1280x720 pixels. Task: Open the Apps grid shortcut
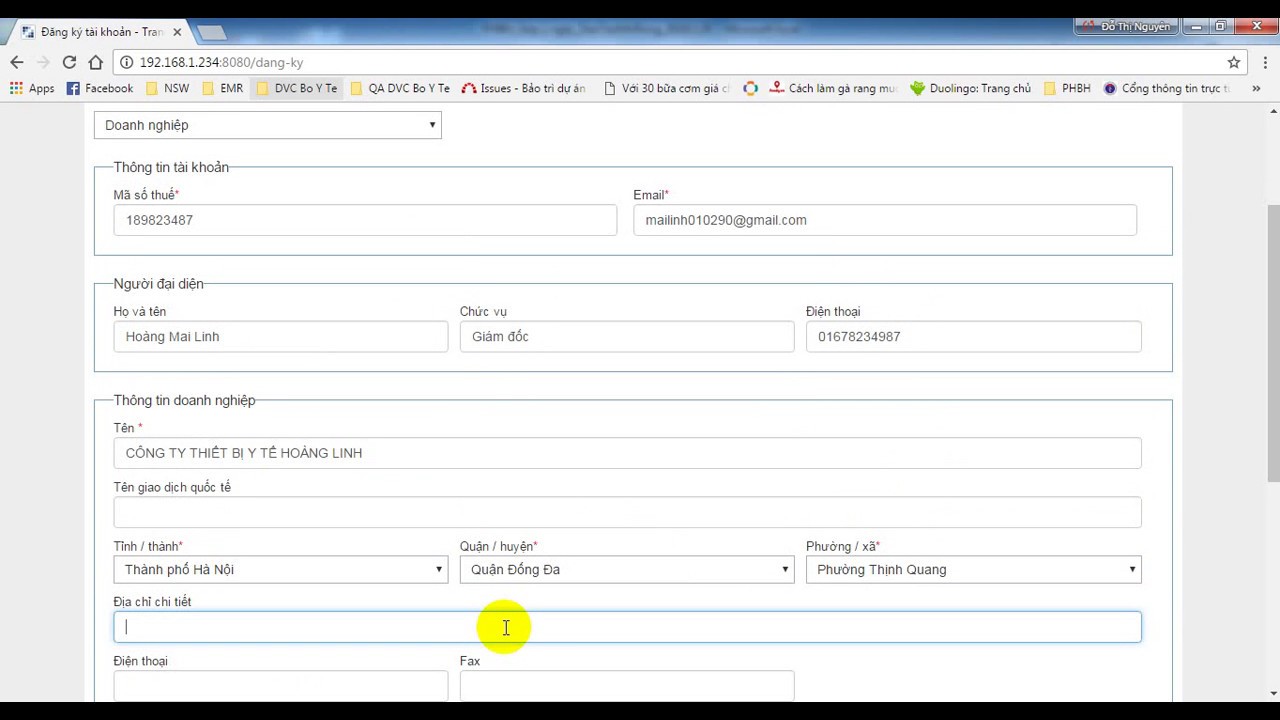[32, 88]
